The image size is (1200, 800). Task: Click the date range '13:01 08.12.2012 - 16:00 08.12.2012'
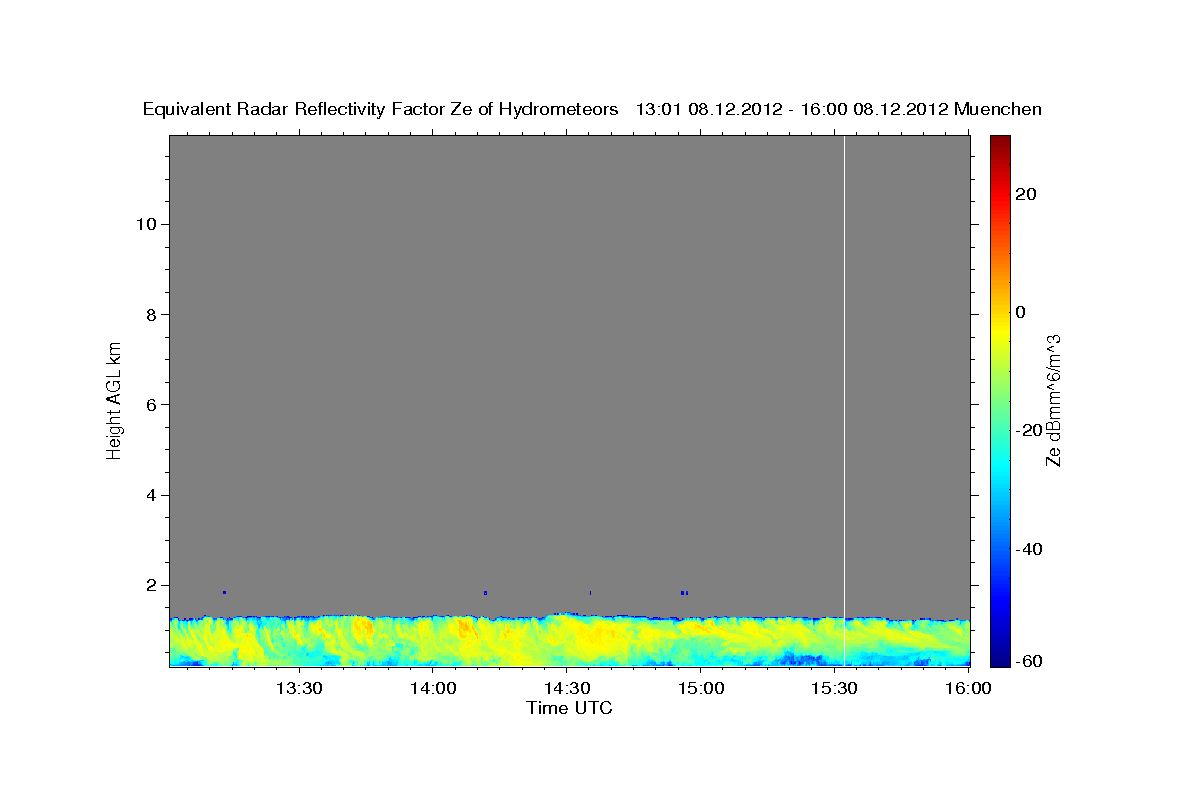click(792, 109)
